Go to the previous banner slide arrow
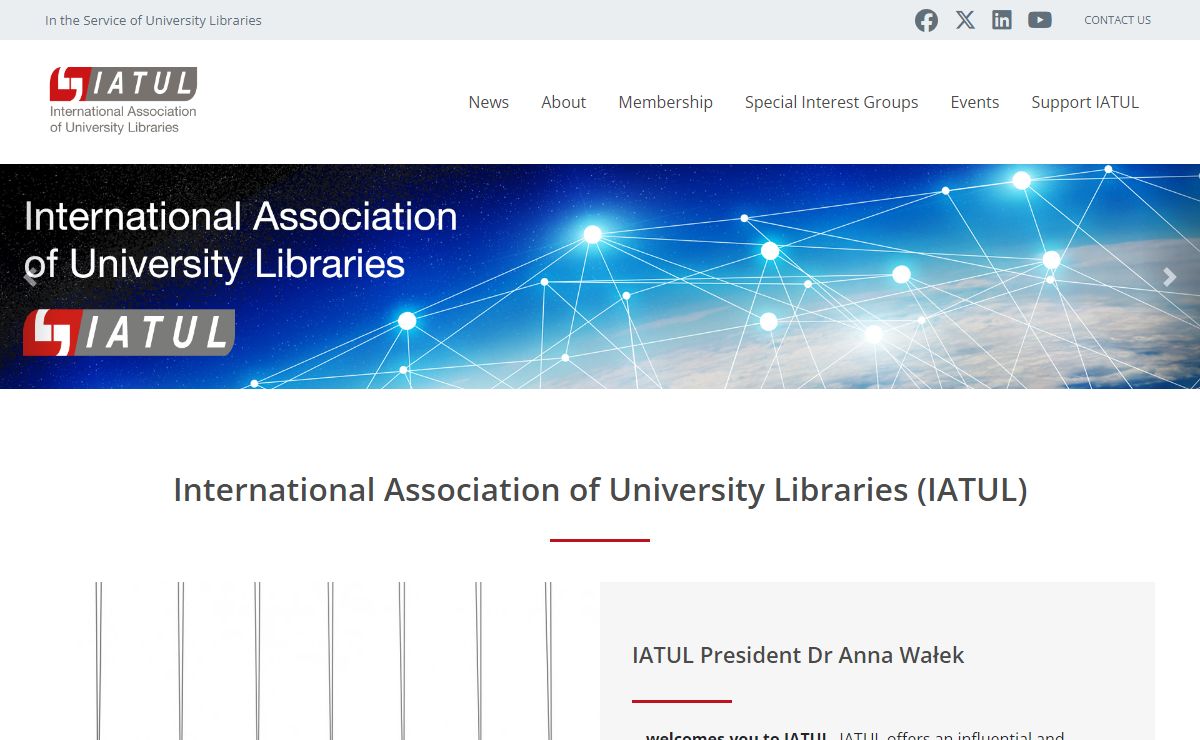 (31, 277)
